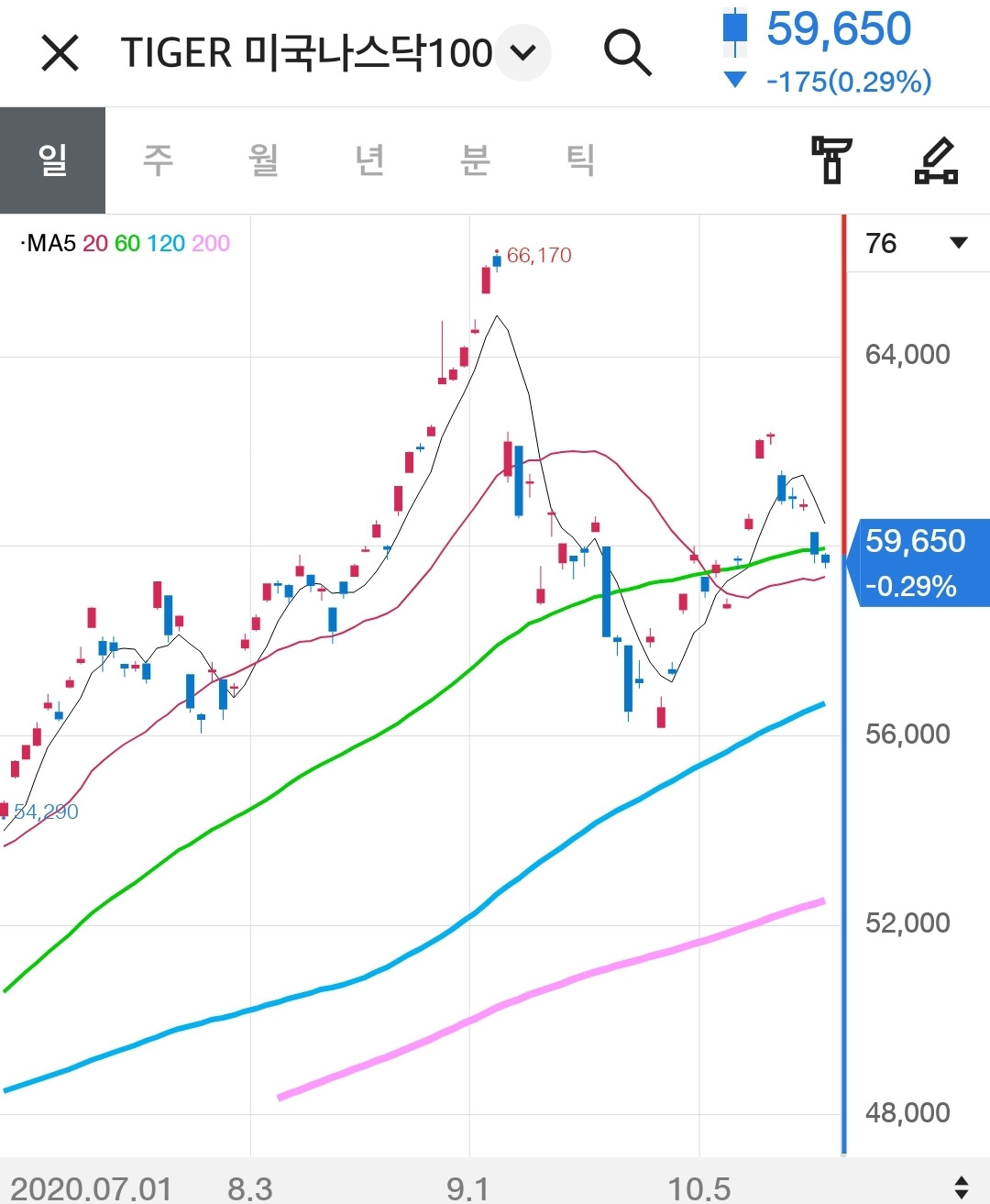Switch to the 분 (minute) chart tab
The height and width of the screenshot is (1204, 990).
click(475, 160)
